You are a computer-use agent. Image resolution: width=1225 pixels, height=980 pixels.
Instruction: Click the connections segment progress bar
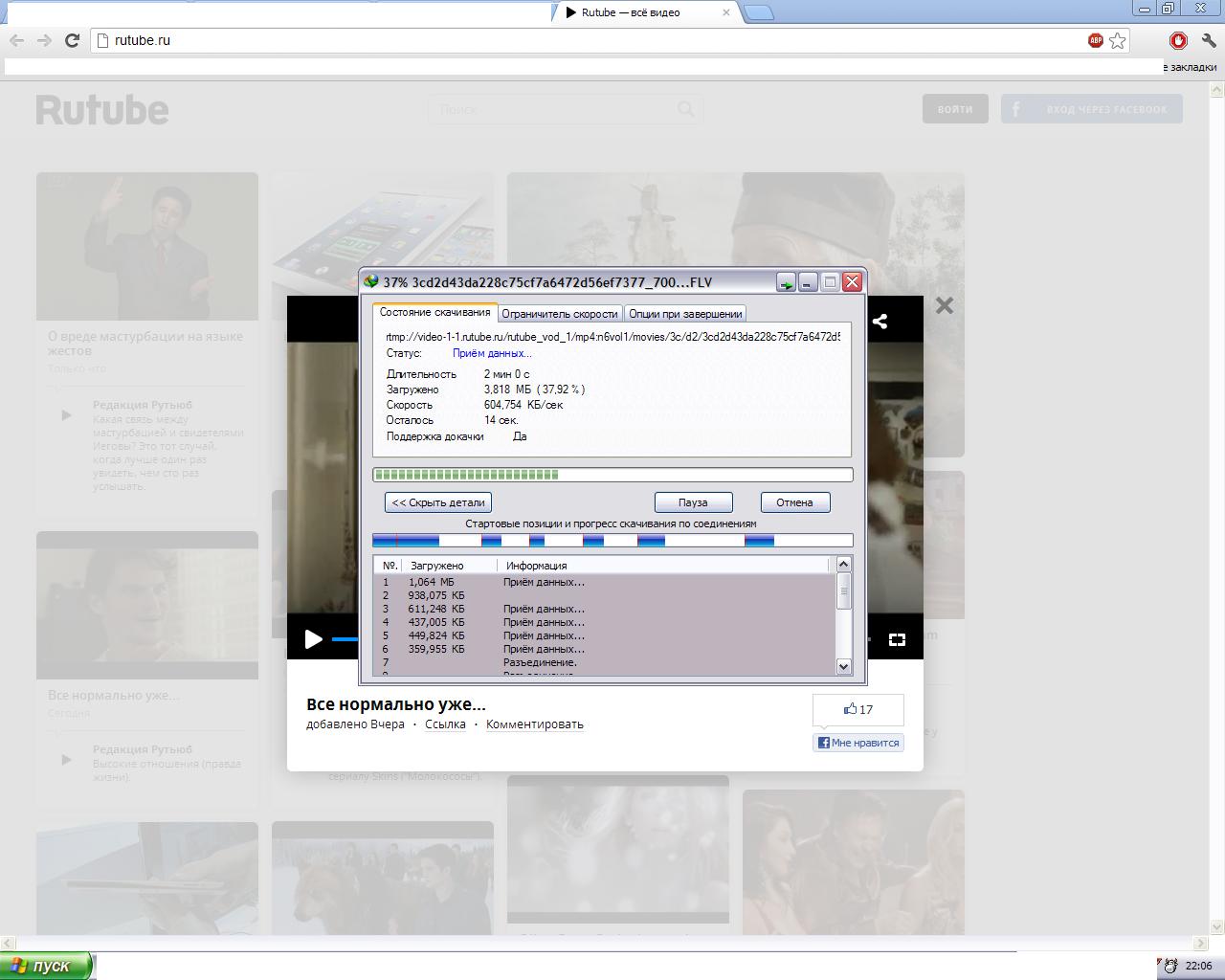[x=612, y=541]
